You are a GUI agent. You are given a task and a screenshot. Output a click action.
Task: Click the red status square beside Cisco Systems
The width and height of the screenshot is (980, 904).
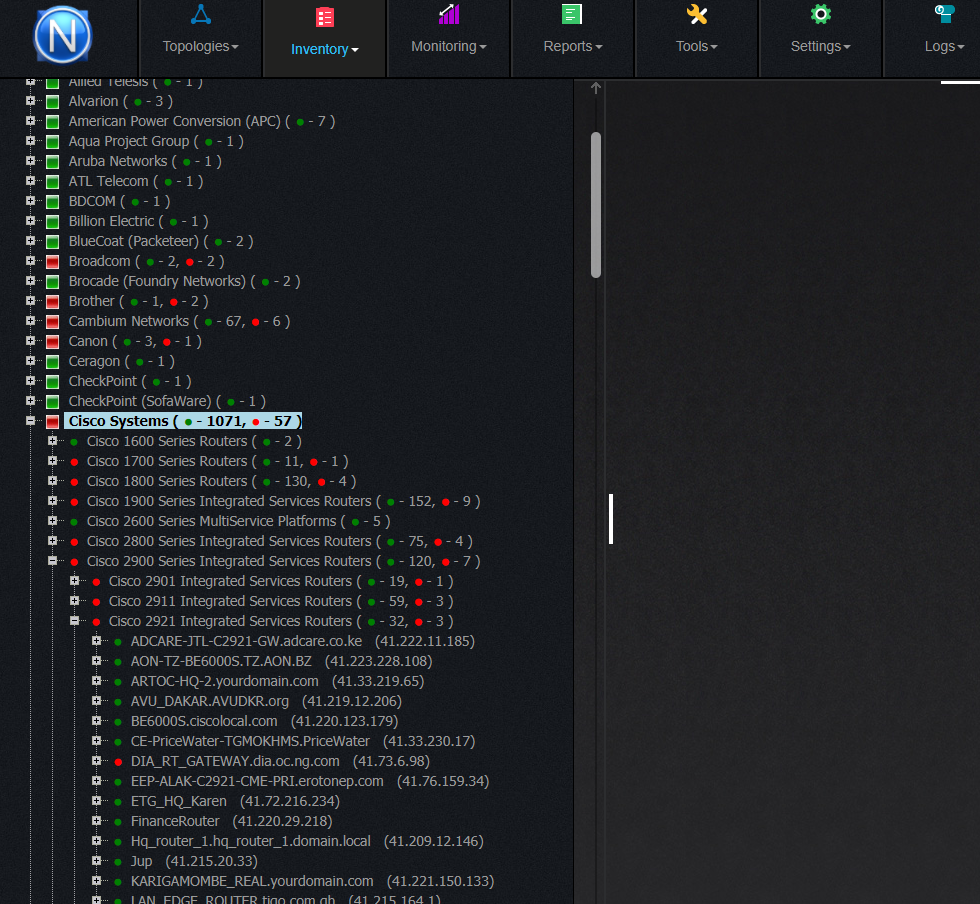52,421
